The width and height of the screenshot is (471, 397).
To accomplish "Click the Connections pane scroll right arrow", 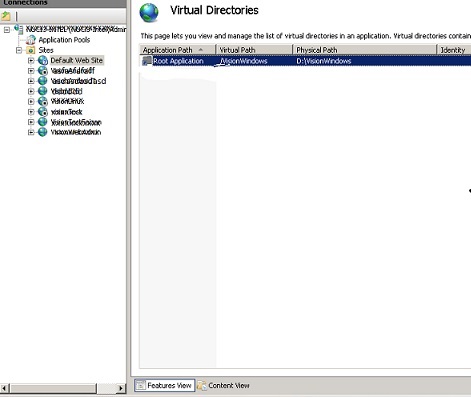I will [x=121, y=388].
